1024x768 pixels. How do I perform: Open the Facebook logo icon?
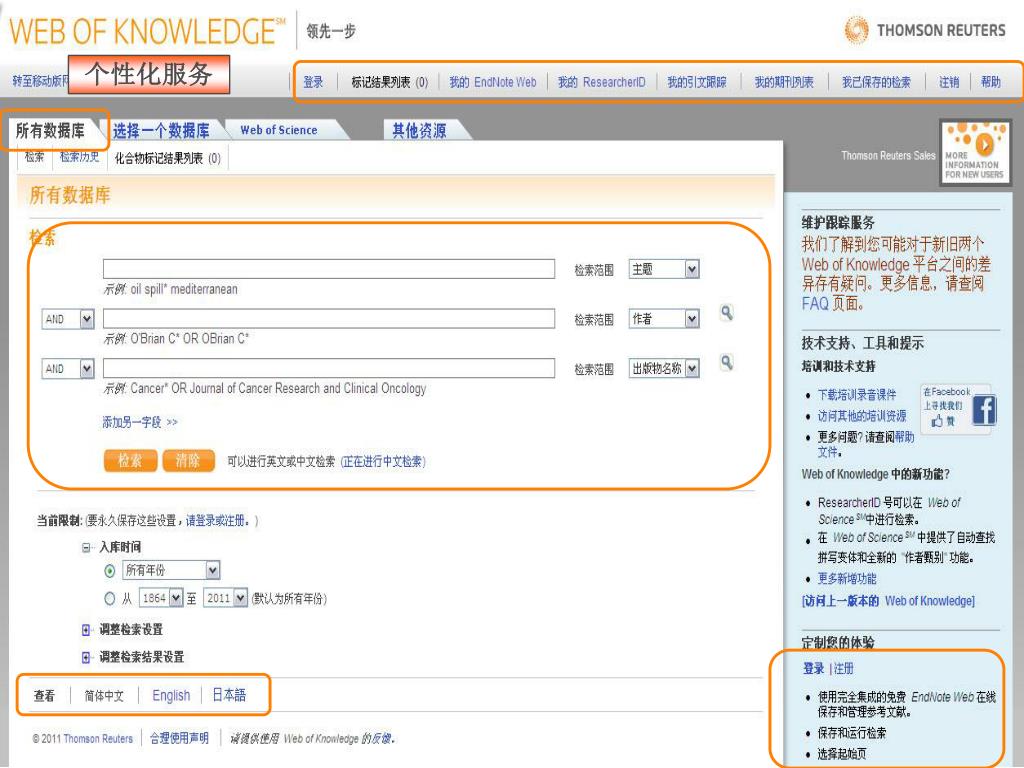(984, 410)
